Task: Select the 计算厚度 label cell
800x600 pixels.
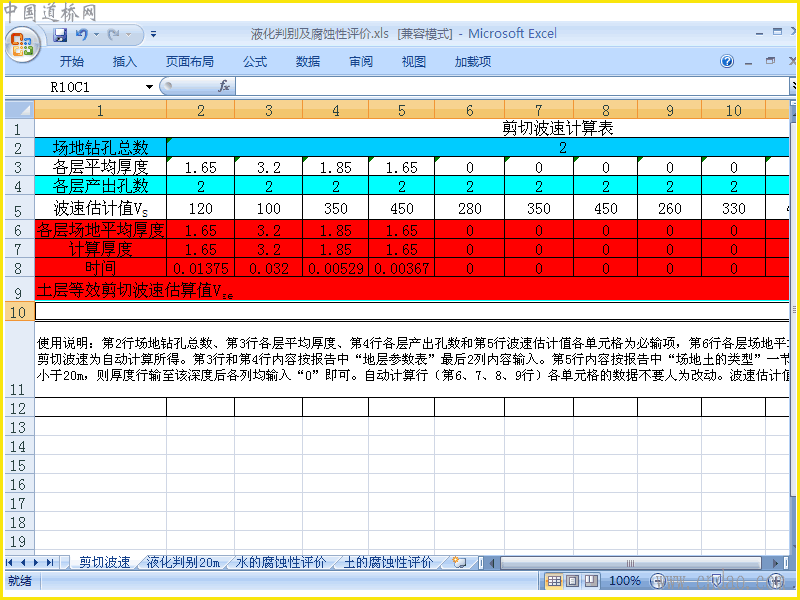Action: [101, 249]
